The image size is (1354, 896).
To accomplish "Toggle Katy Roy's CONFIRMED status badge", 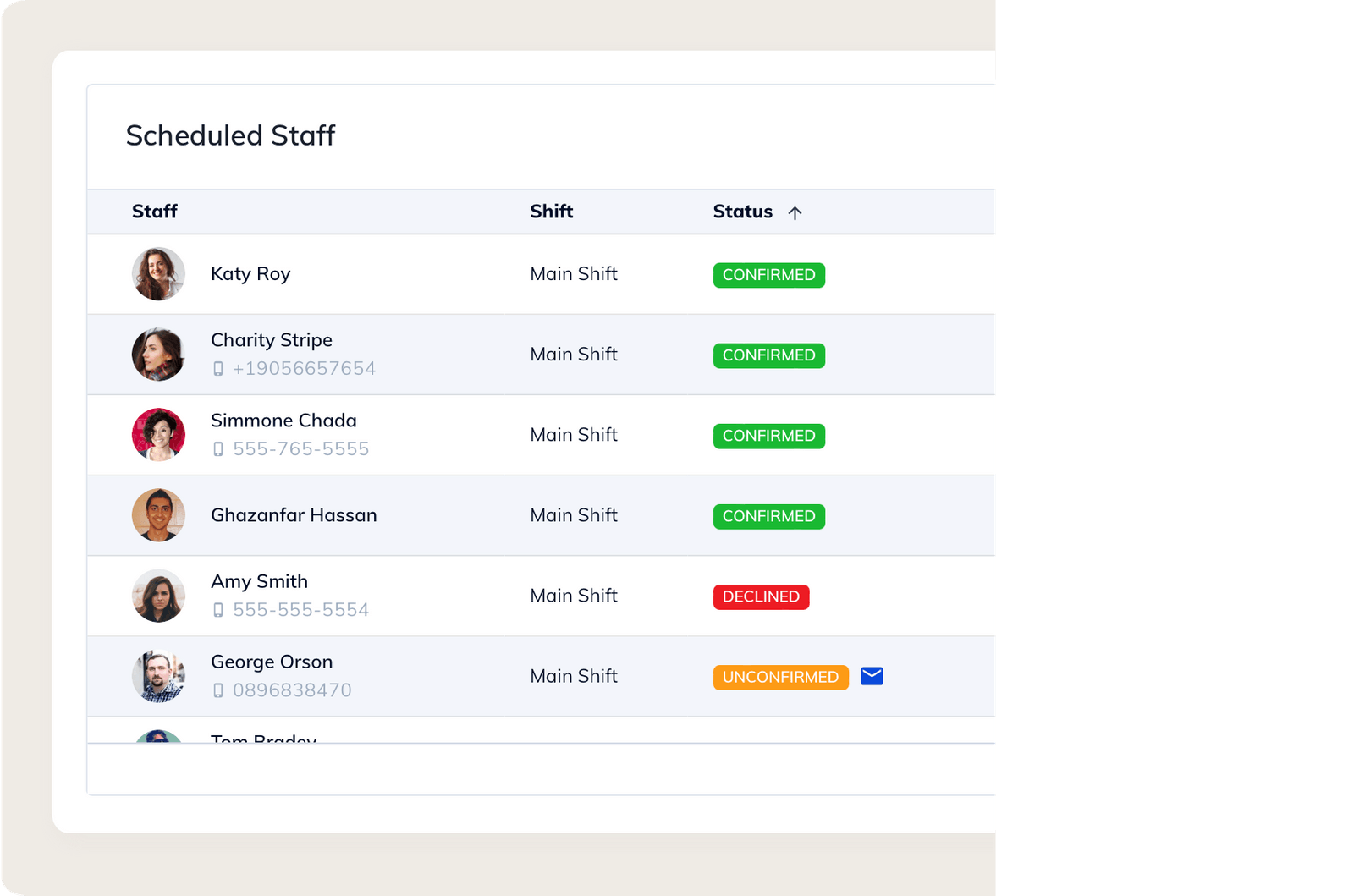I will [768, 275].
